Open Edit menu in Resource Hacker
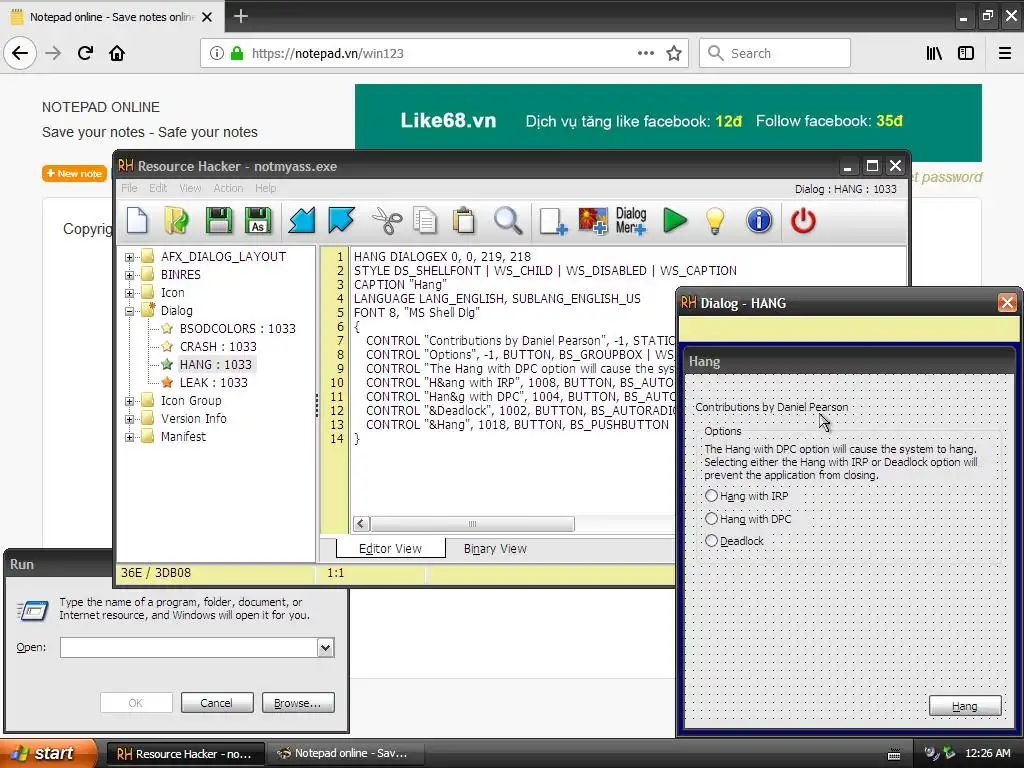This screenshot has width=1024, height=768. tap(158, 188)
